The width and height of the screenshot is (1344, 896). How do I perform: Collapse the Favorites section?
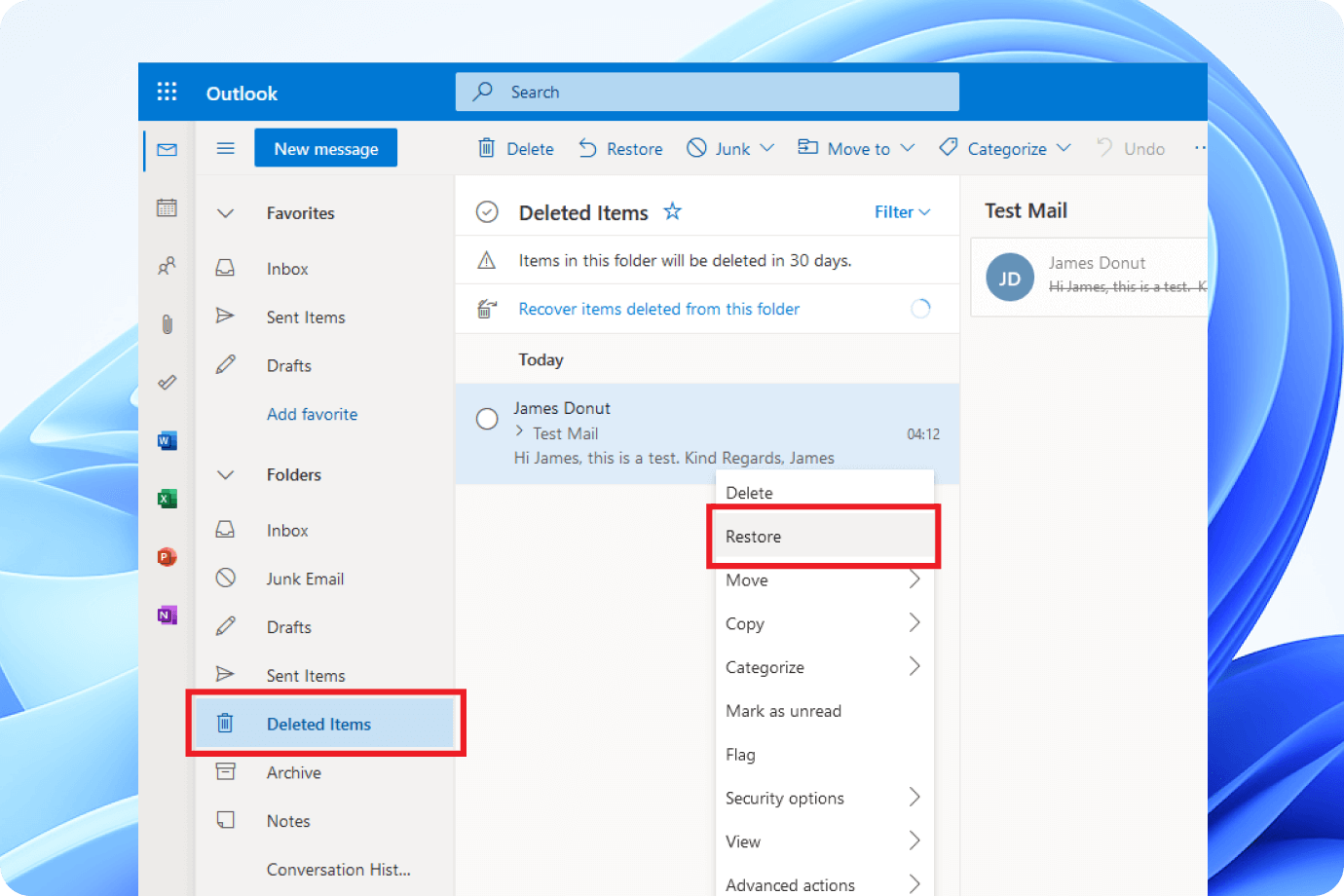coord(226,213)
